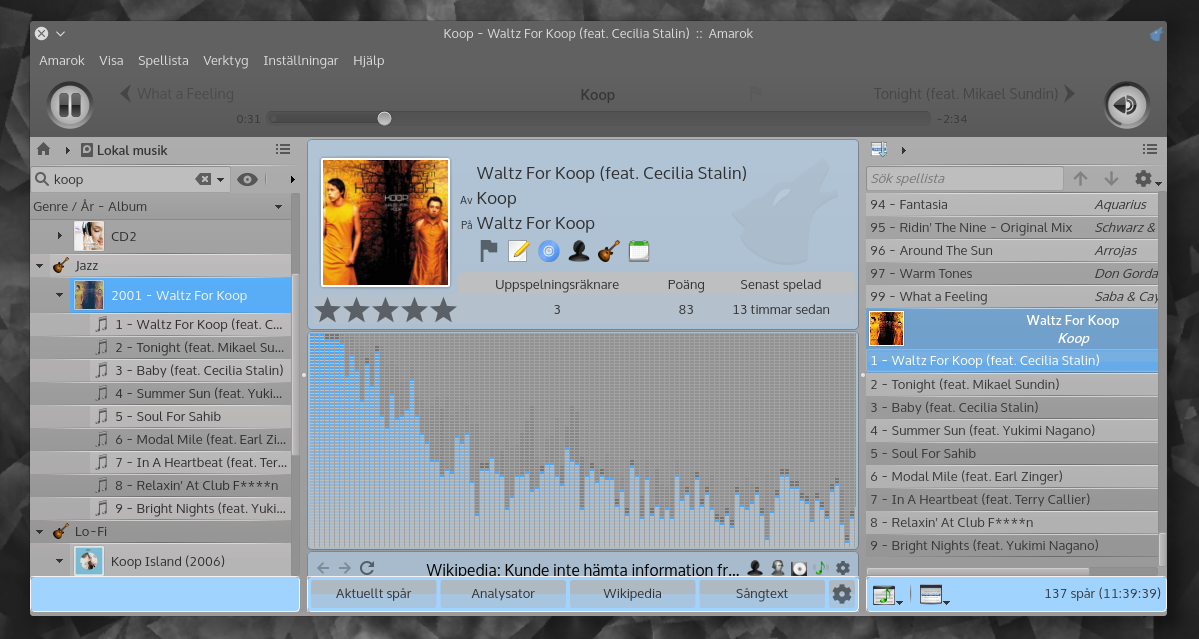Screen dimensions: 1199x639
Task: Click the playback position slider knob
Action: [385, 118]
